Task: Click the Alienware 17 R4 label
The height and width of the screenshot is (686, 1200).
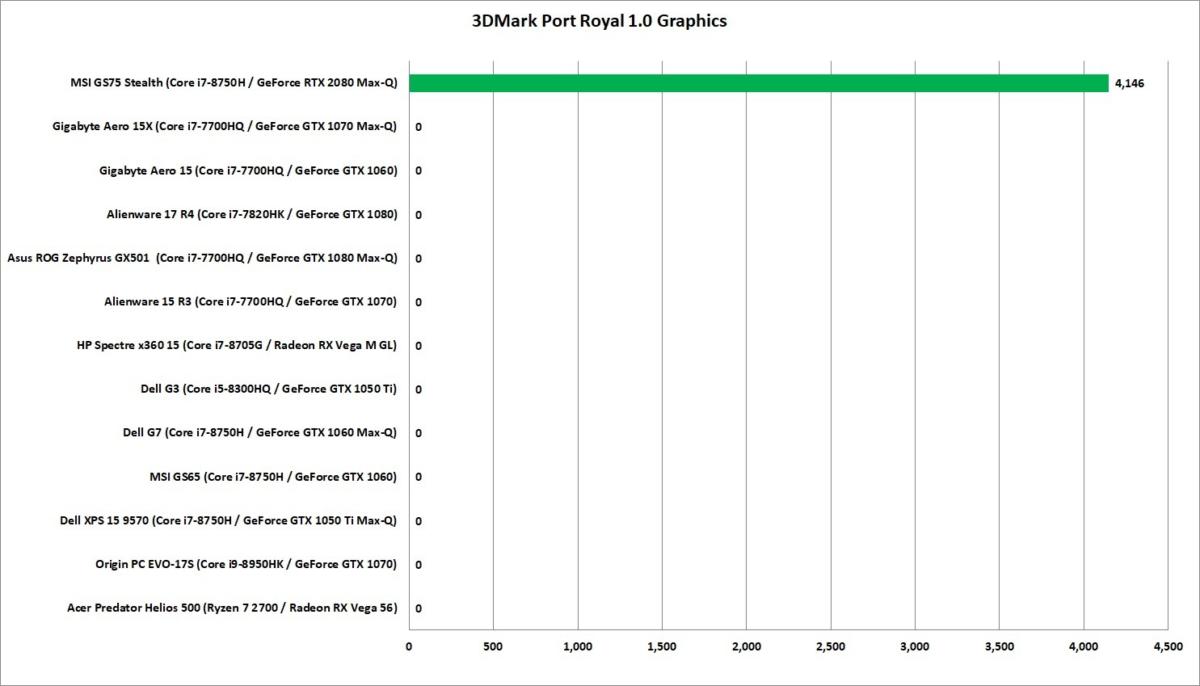Action: click(x=252, y=214)
